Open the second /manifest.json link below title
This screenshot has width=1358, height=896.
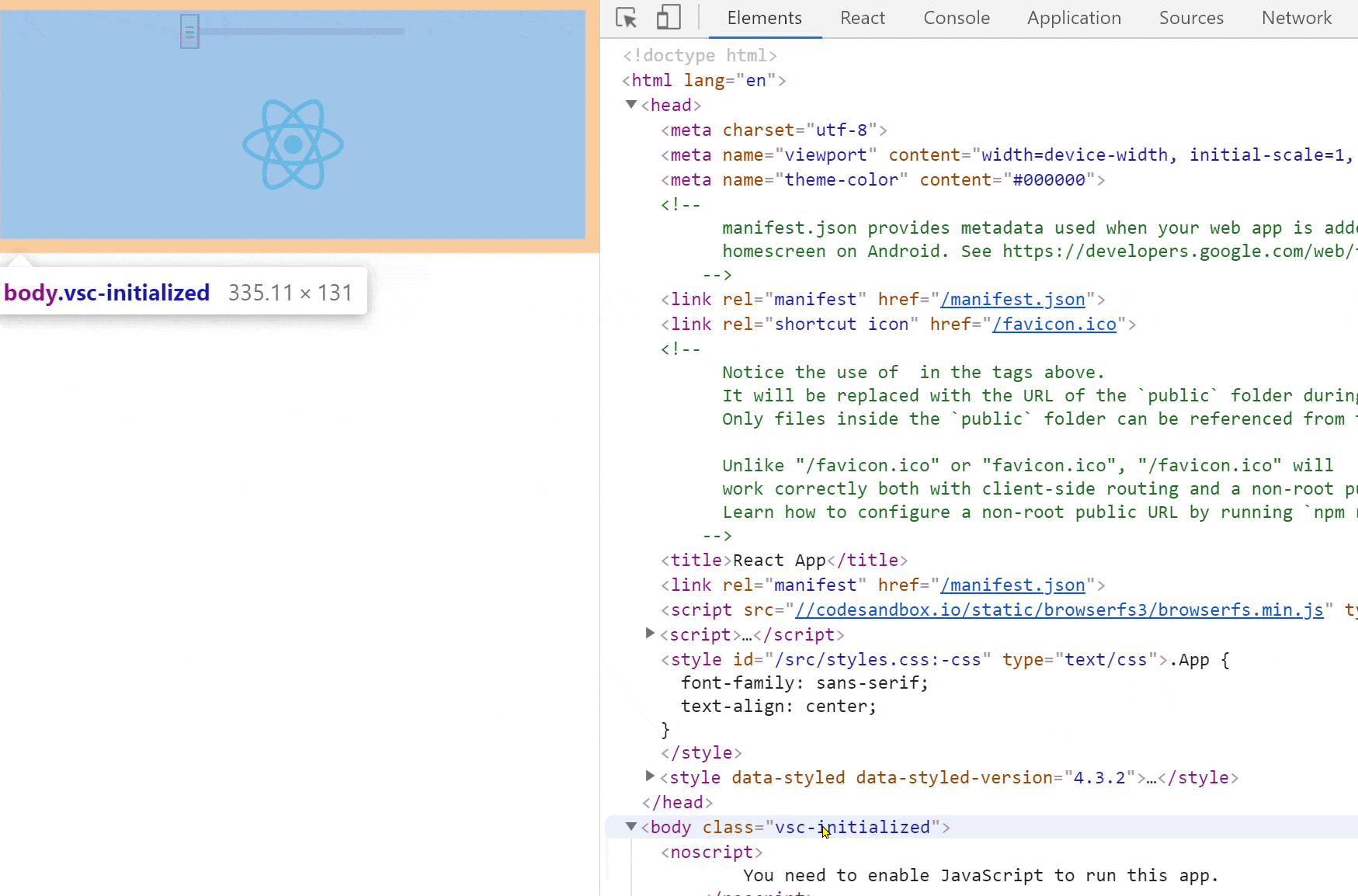tap(1012, 585)
